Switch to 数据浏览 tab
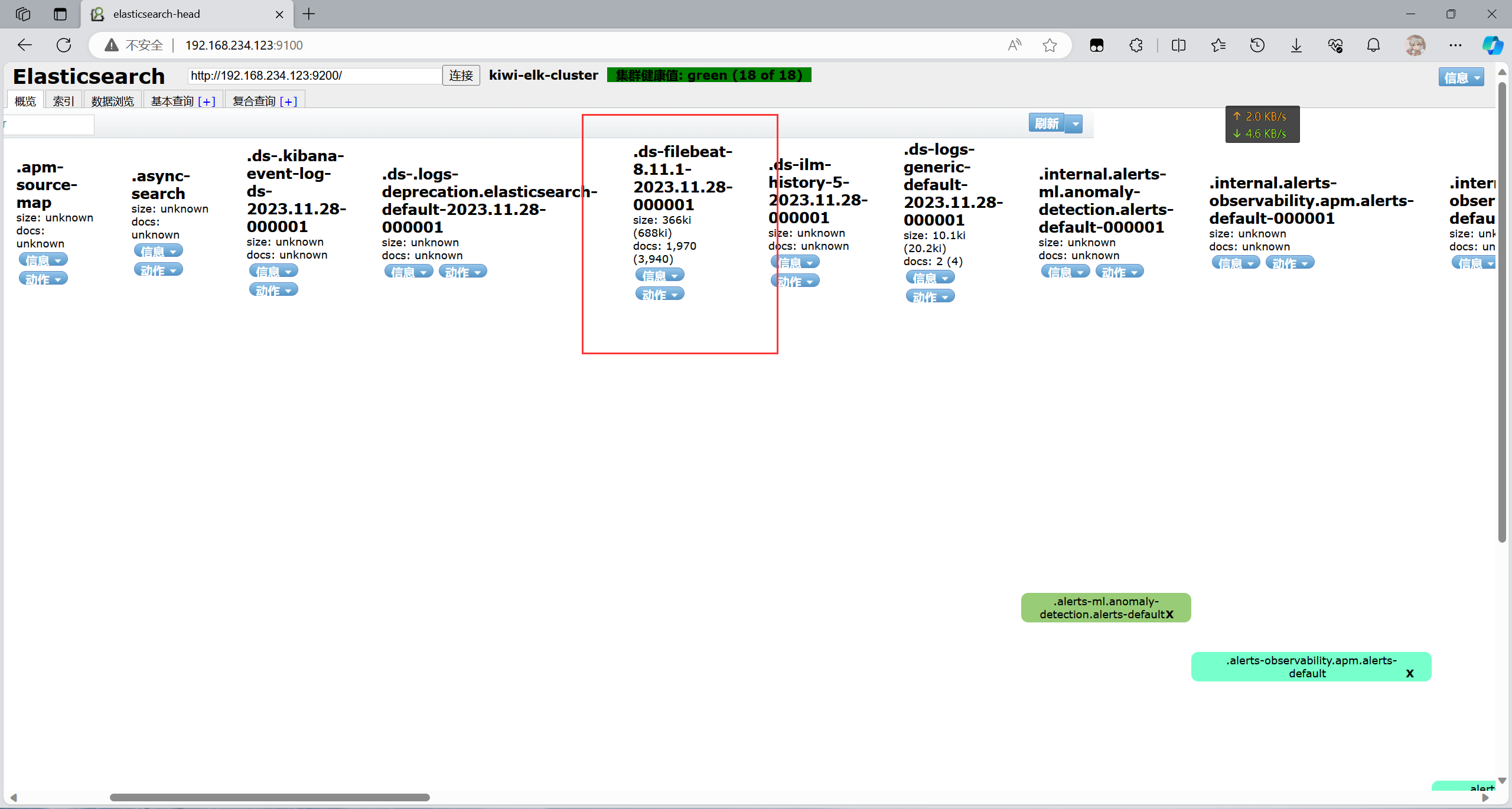The image size is (1512, 809). click(112, 101)
